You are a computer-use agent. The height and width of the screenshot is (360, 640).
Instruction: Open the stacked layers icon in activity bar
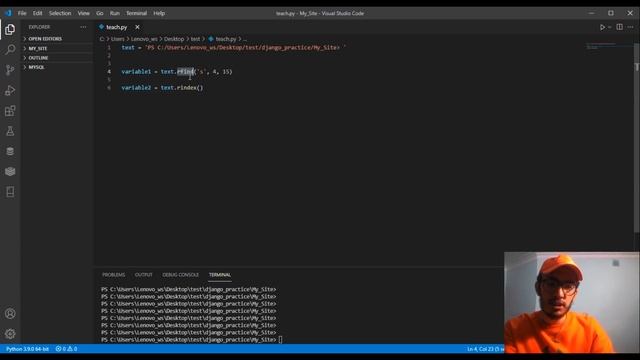10,171
